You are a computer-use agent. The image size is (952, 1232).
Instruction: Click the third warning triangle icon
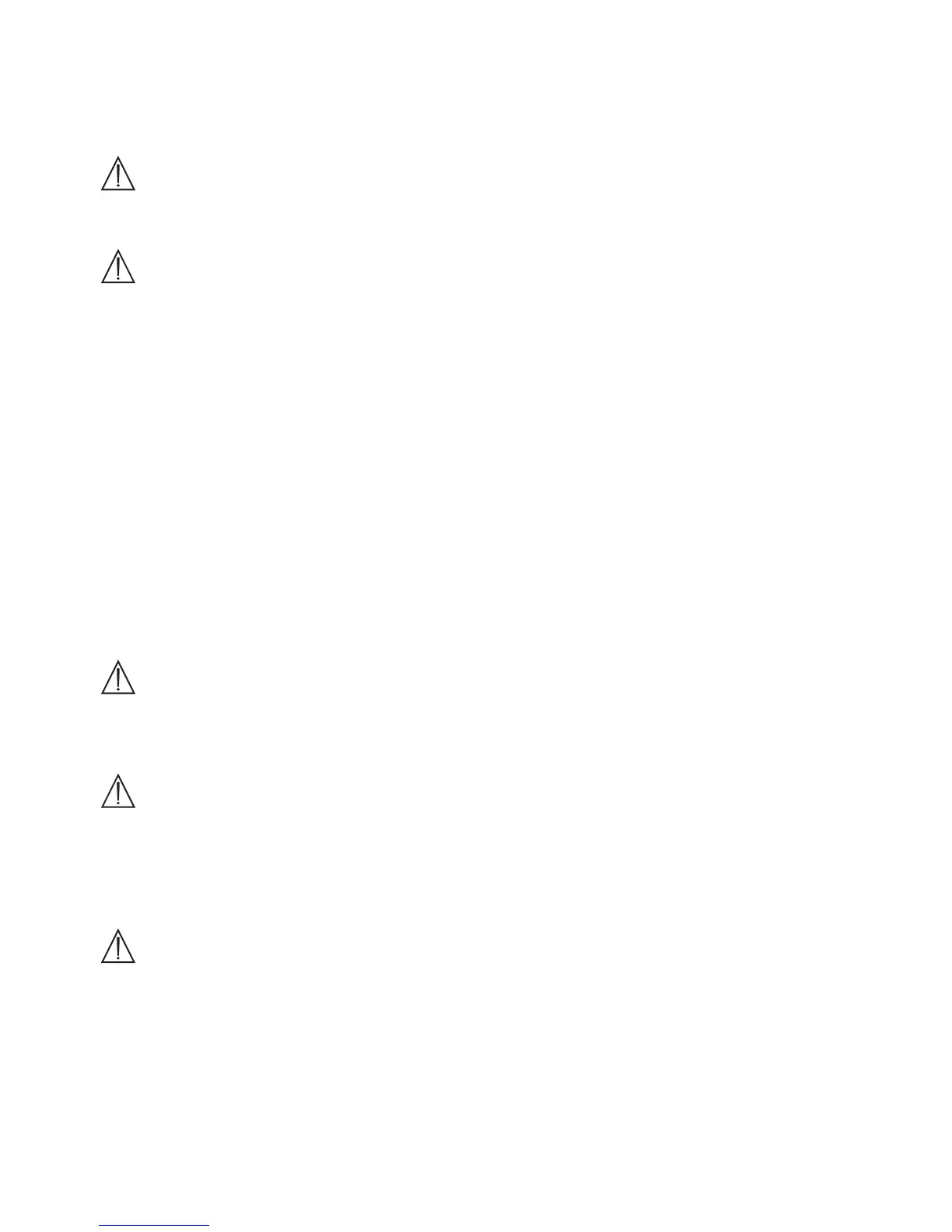pos(118,677)
